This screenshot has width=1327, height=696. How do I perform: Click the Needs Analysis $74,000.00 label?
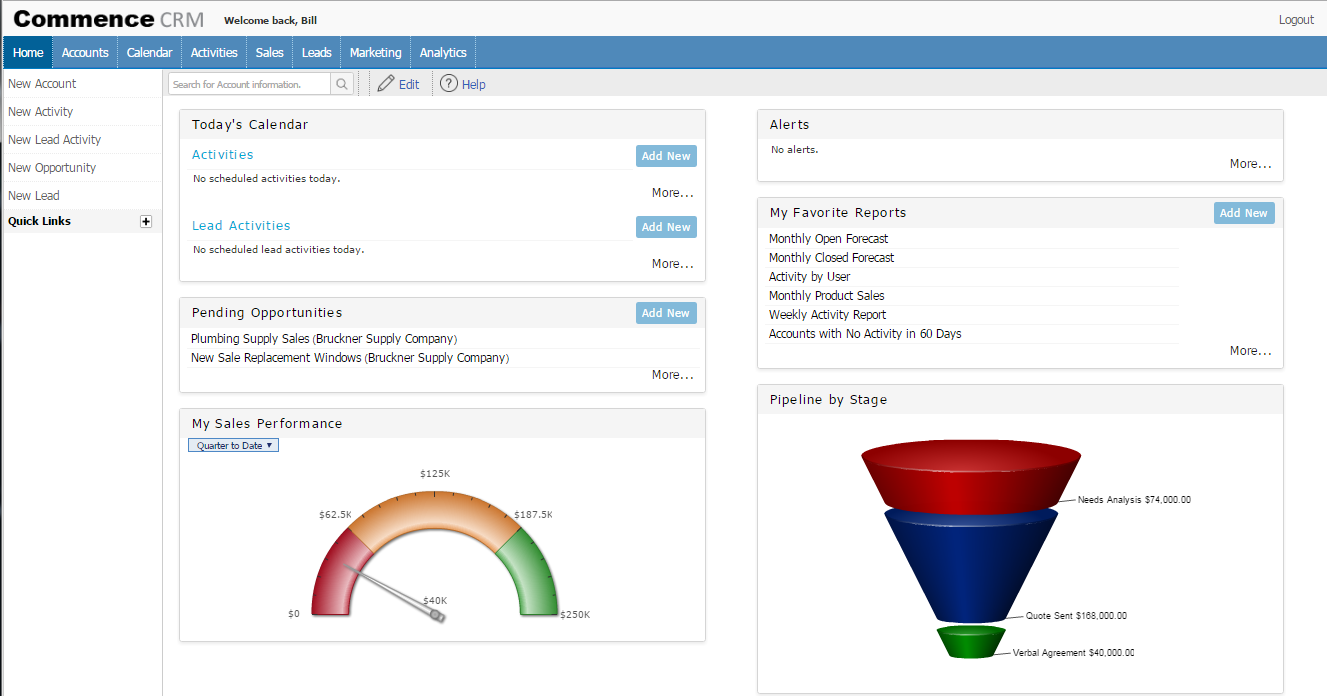click(1135, 500)
